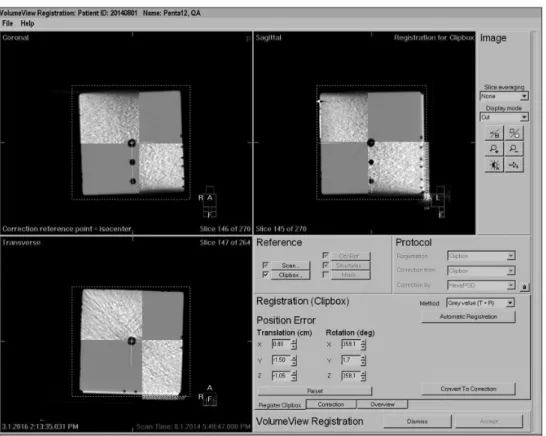Click the 'Registration for Clipbox' label
Screen dimensions: 546x436
(434, 37)
